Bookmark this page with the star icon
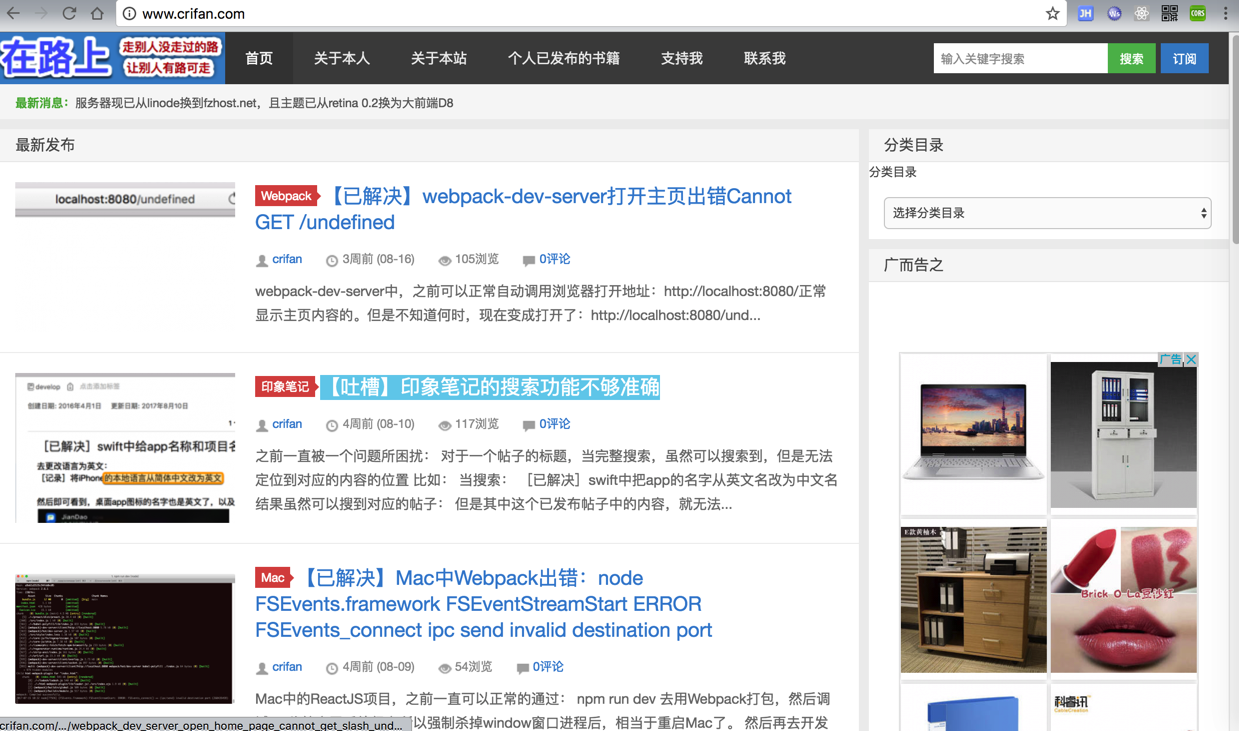Screen dimensions: 1239x731 click(1052, 14)
